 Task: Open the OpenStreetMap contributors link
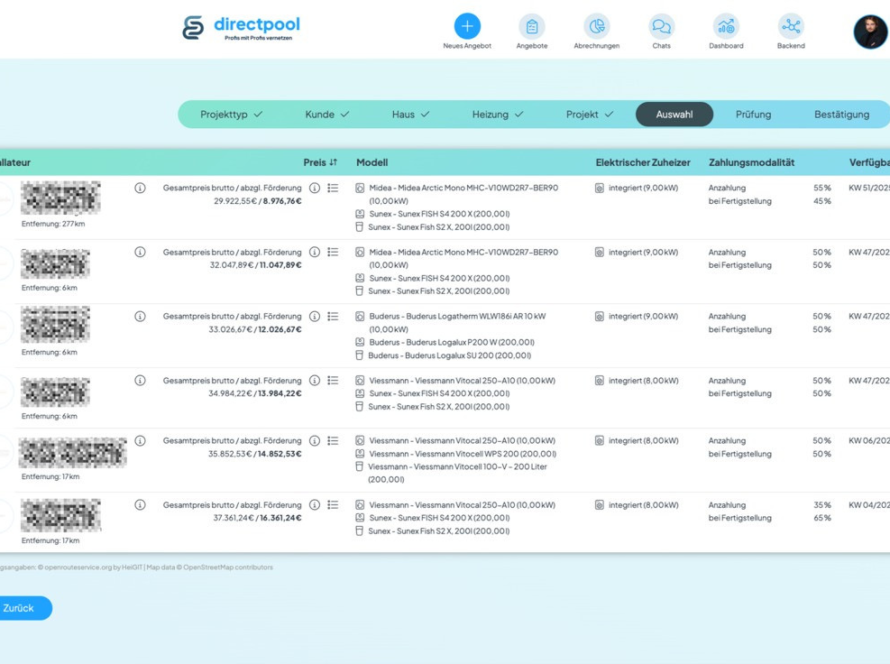pyautogui.click(x=227, y=568)
